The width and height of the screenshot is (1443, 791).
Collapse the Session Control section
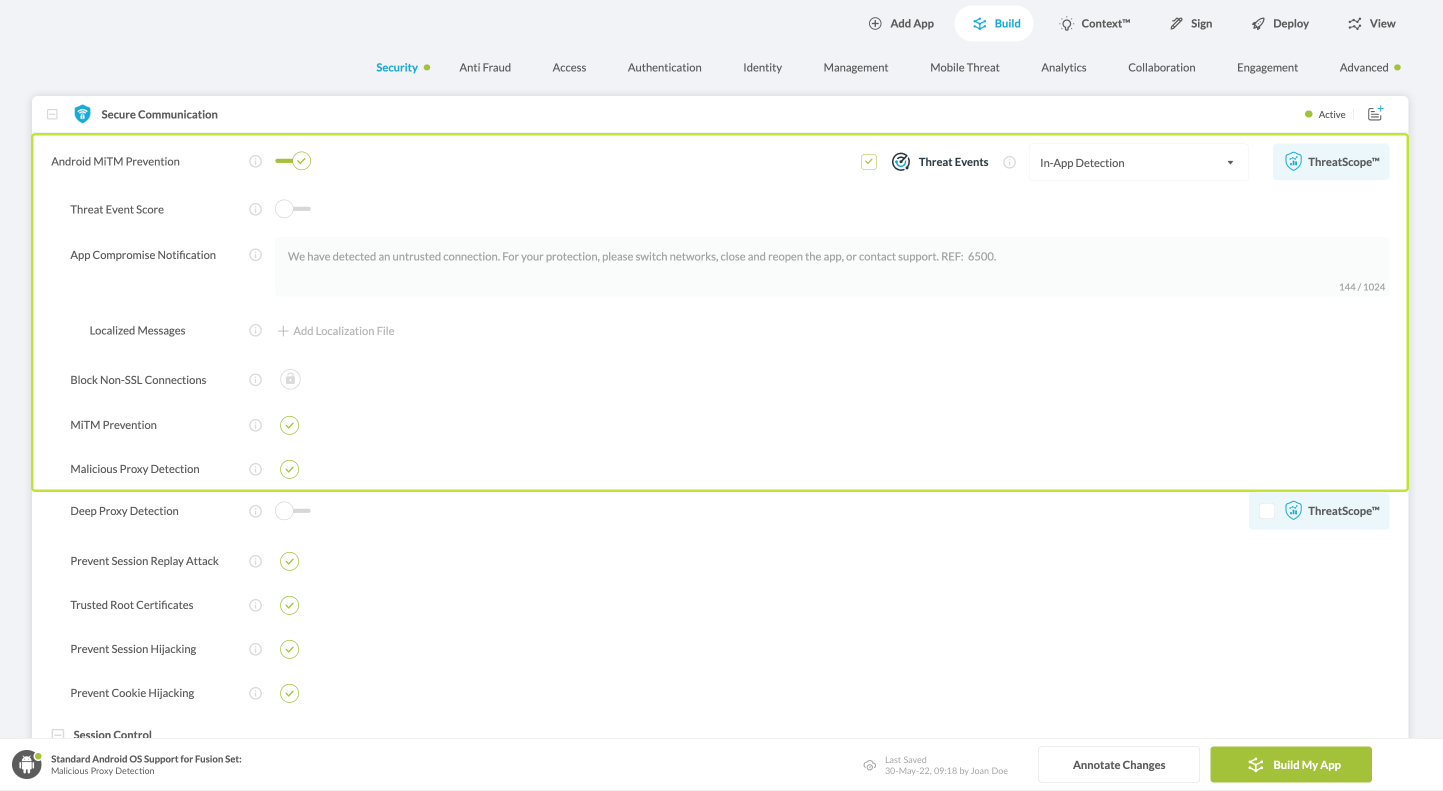[x=58, y=735]
